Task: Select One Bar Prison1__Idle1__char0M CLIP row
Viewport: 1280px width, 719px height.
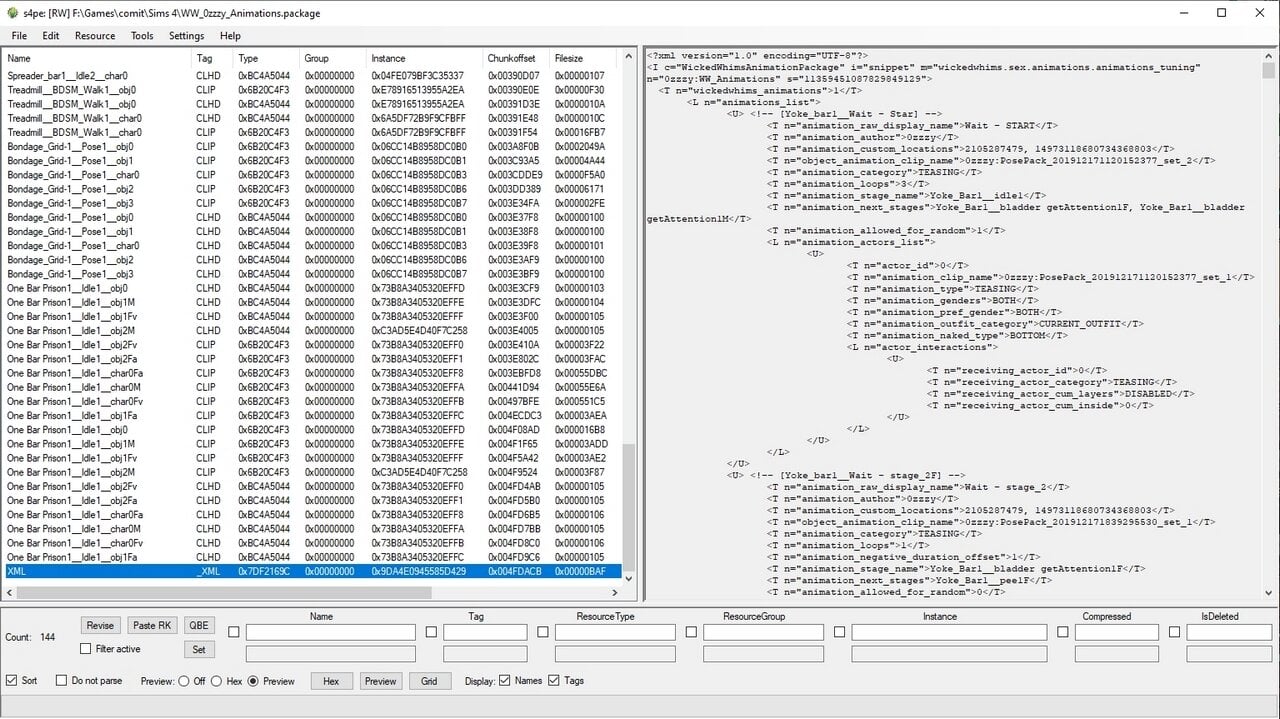Action: click(311, 387)
